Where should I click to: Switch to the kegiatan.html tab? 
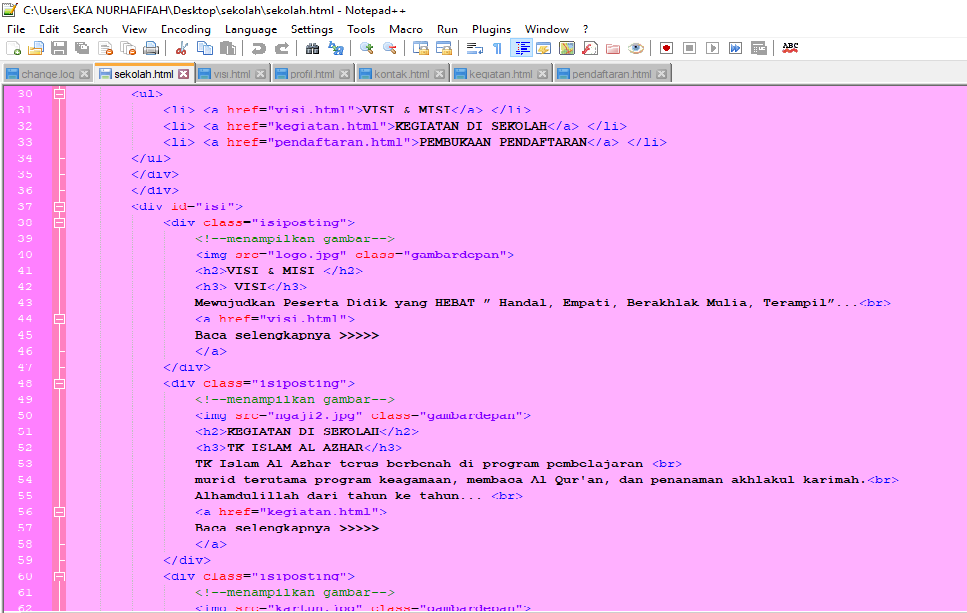click(x=500, y=73)
